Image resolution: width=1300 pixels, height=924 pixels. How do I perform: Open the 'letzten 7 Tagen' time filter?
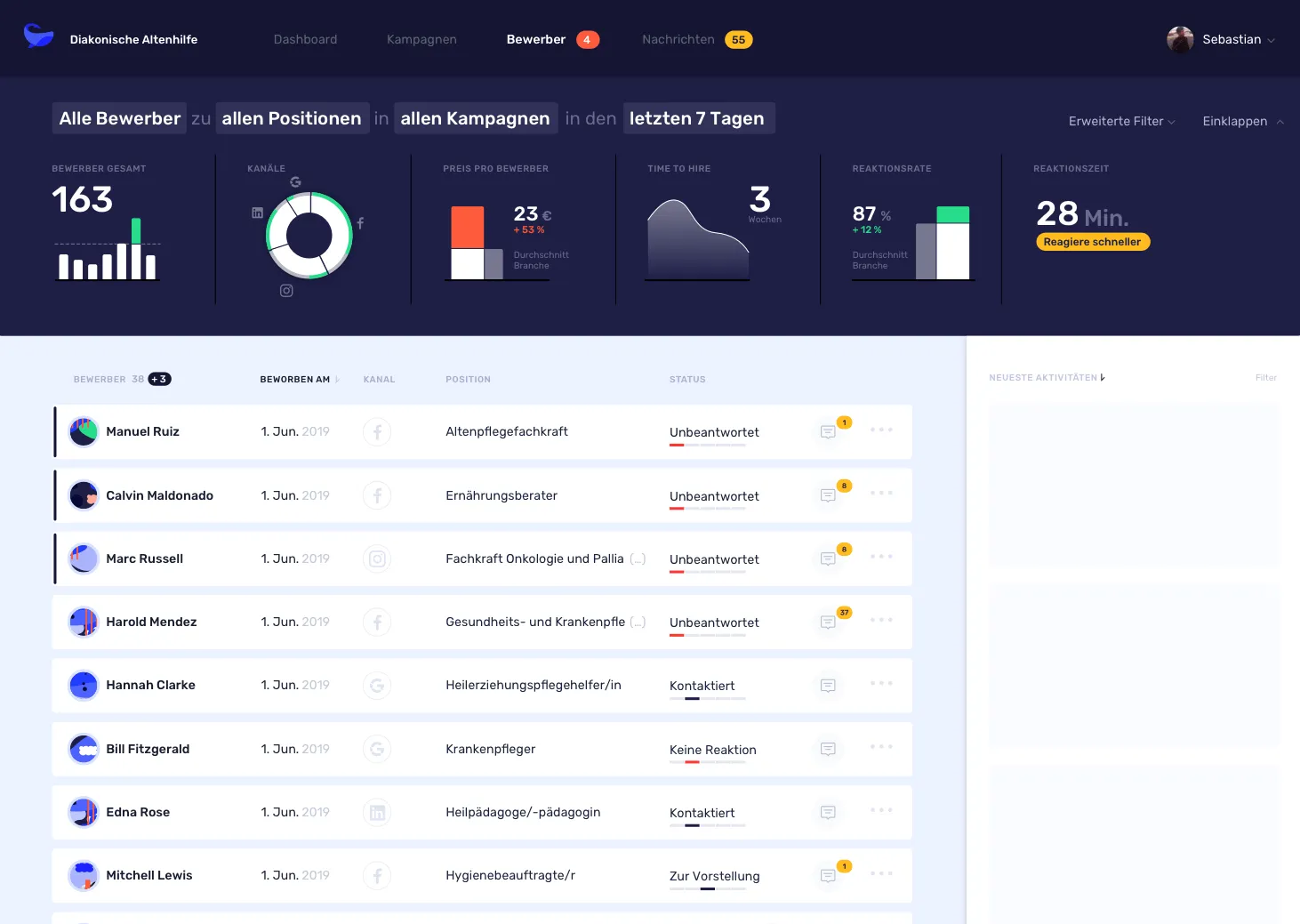698,118
